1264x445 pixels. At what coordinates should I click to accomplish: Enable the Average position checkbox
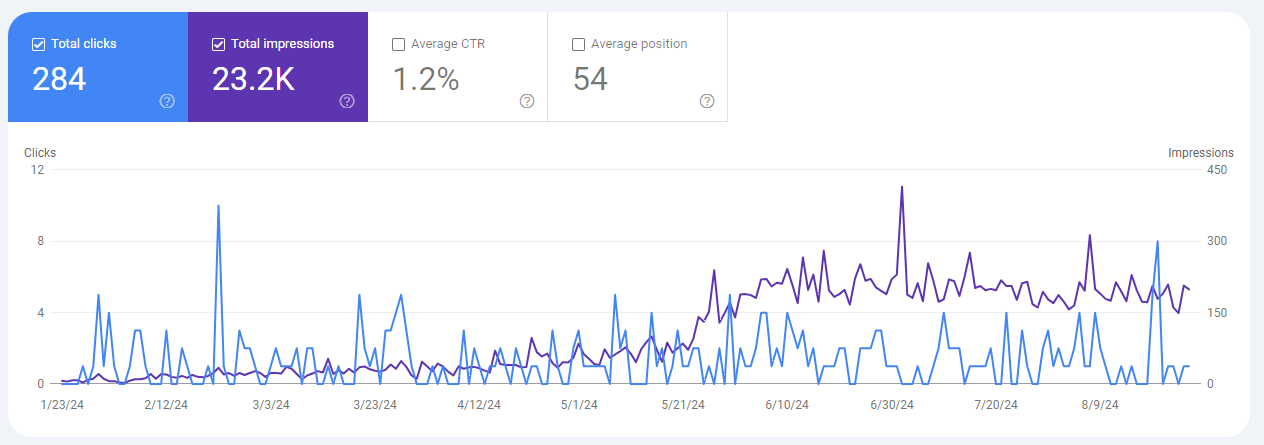click(578, 44)
